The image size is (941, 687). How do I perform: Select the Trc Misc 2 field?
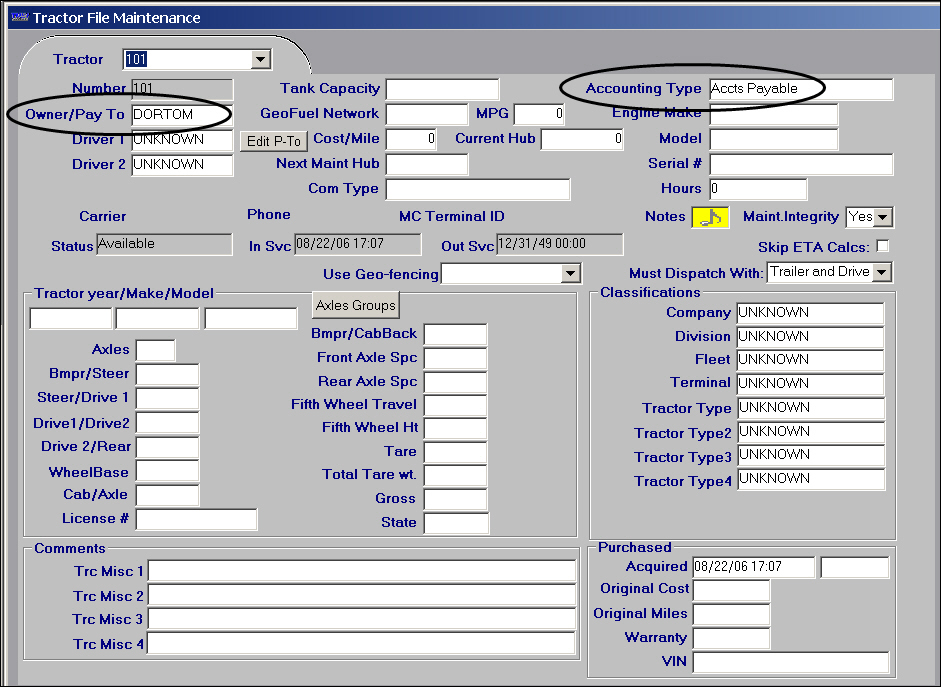pos(362,595)
